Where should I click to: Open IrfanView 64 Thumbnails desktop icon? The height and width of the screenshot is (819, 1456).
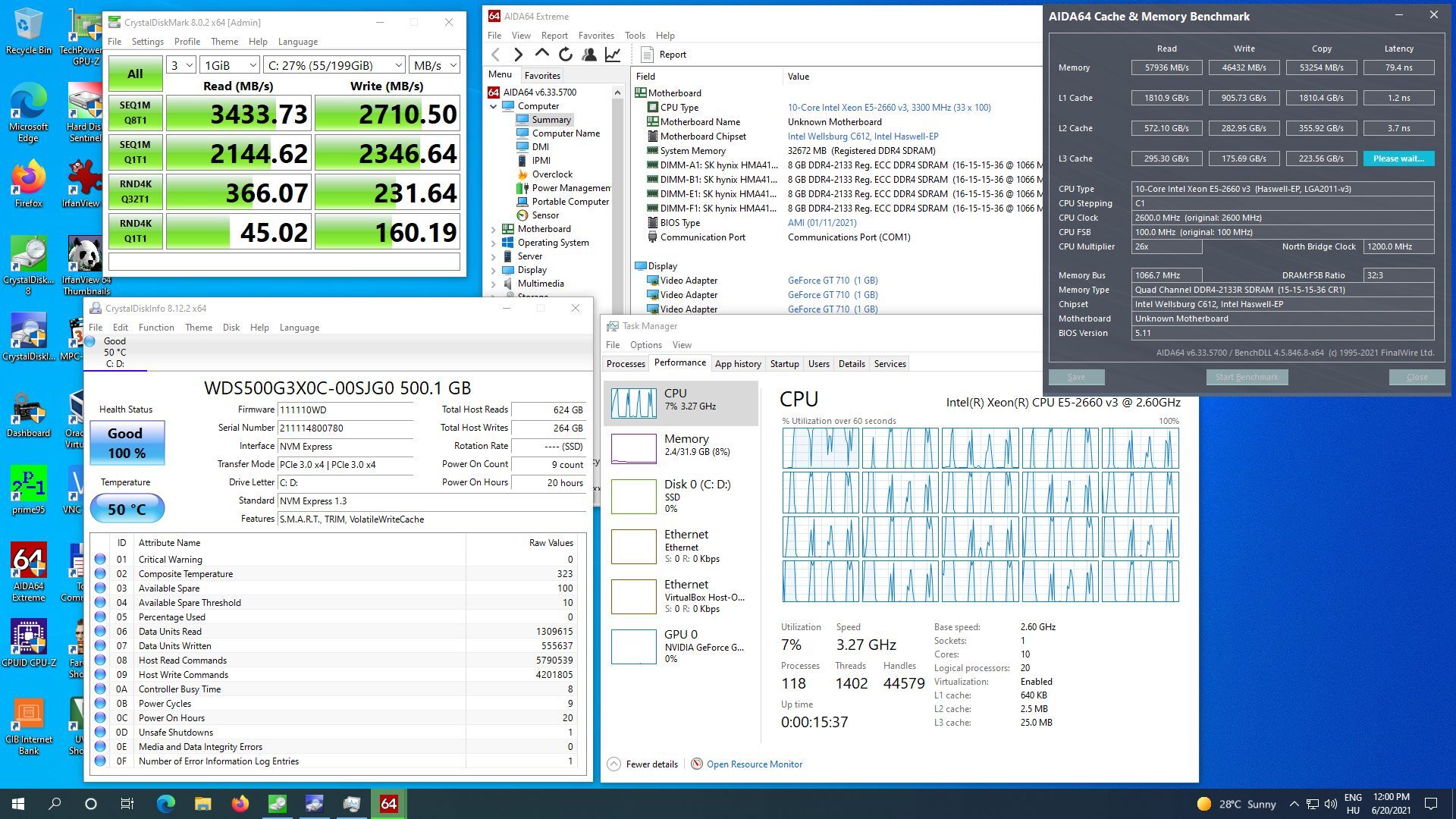[x=85, y=265]
